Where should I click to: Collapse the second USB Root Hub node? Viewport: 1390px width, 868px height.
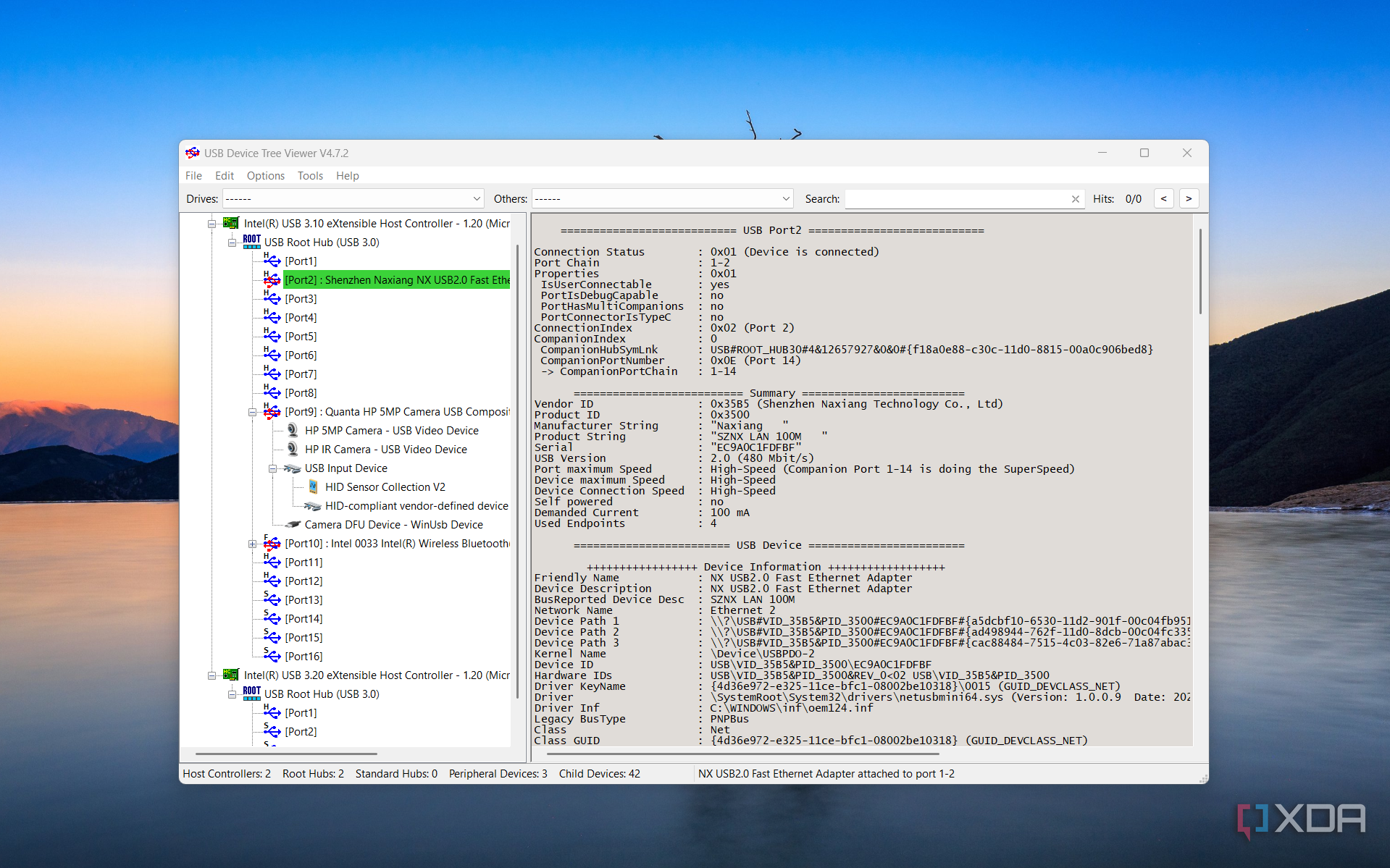tap(232, 694)
